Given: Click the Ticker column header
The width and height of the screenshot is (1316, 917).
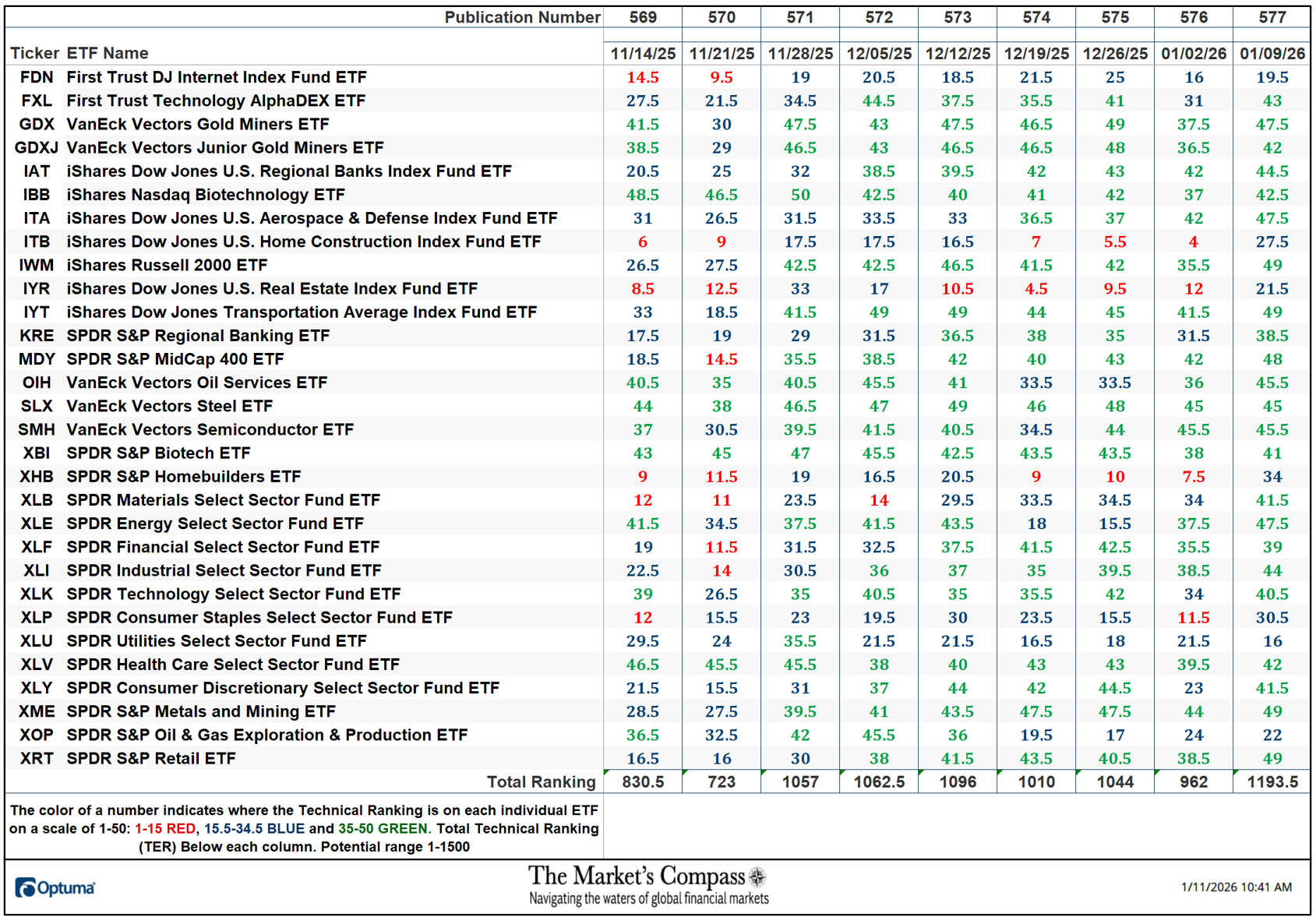Looking at the screenshot, I should pyautogui.click(x=34, y=53).
